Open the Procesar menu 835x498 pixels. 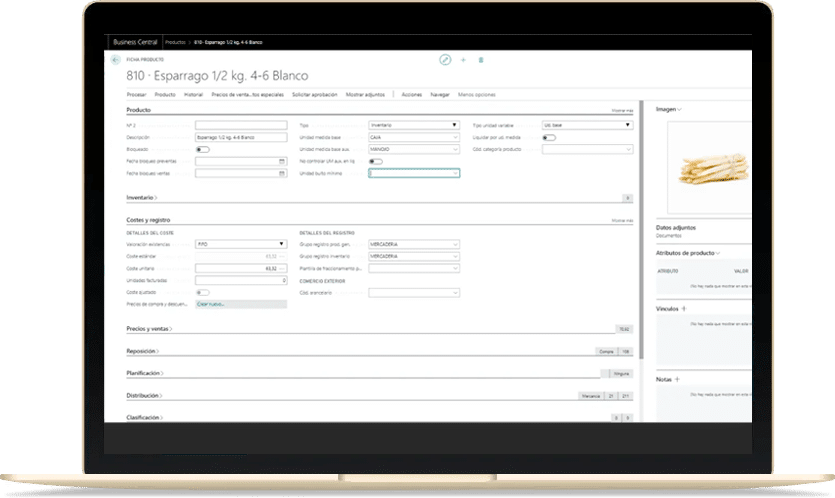[137, 93]
